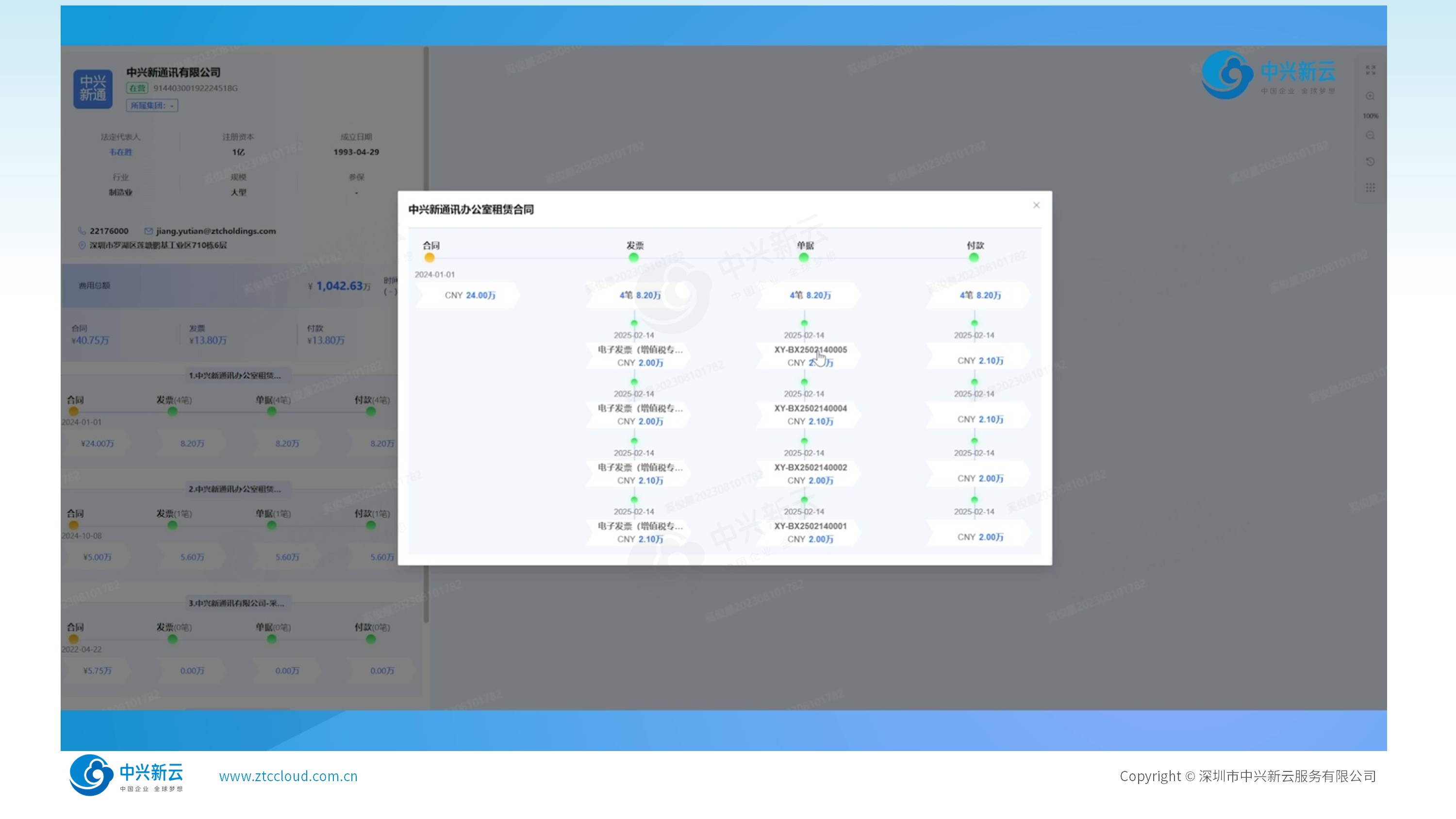The width and height of the screenshot is (1456, 819).
Task: Click the location pin icon beside the address
Action: [82, 245]
